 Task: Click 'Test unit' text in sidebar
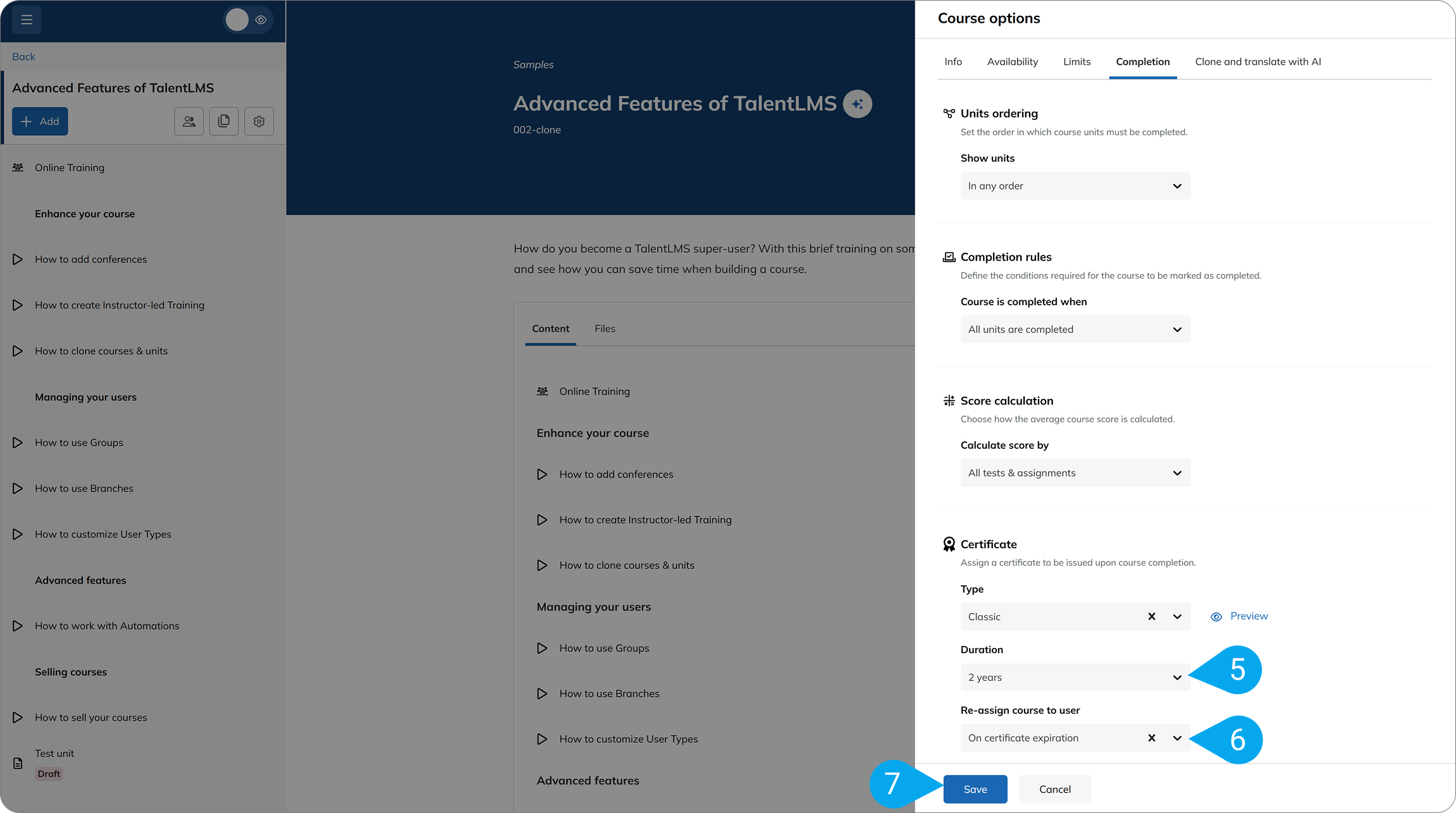(x=54, y=754)
